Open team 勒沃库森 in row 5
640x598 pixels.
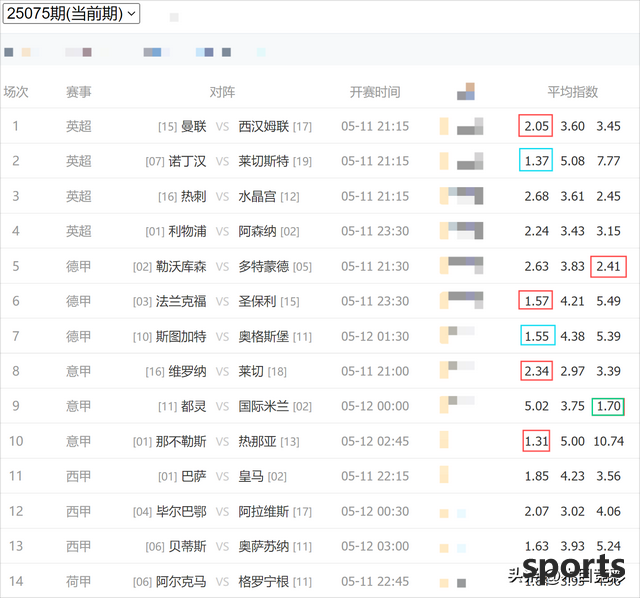(x=181, y=267)
